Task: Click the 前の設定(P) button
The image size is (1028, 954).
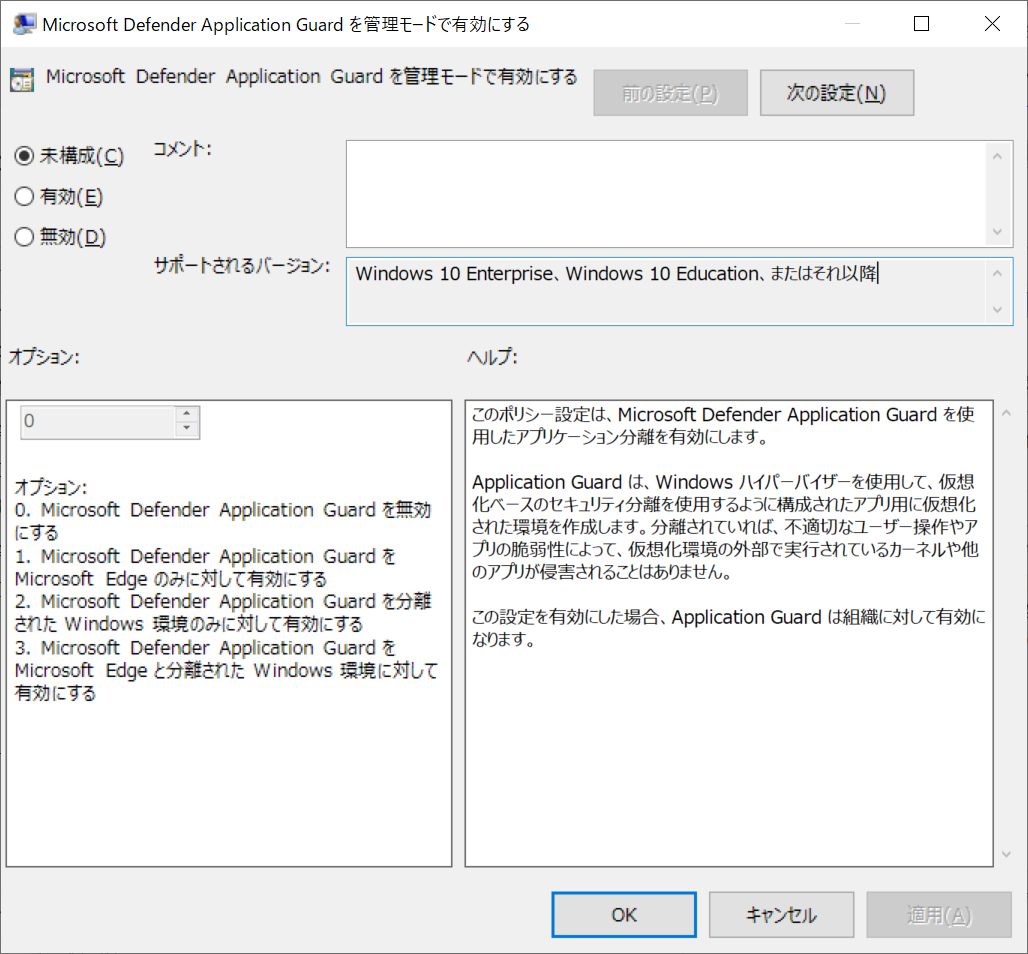Action: coord(670,93)
